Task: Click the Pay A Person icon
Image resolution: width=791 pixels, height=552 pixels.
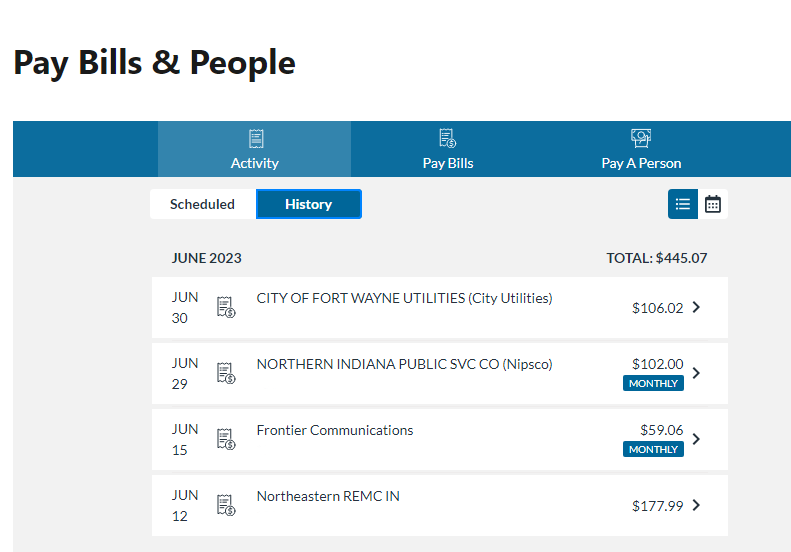Action: [641, 139]
